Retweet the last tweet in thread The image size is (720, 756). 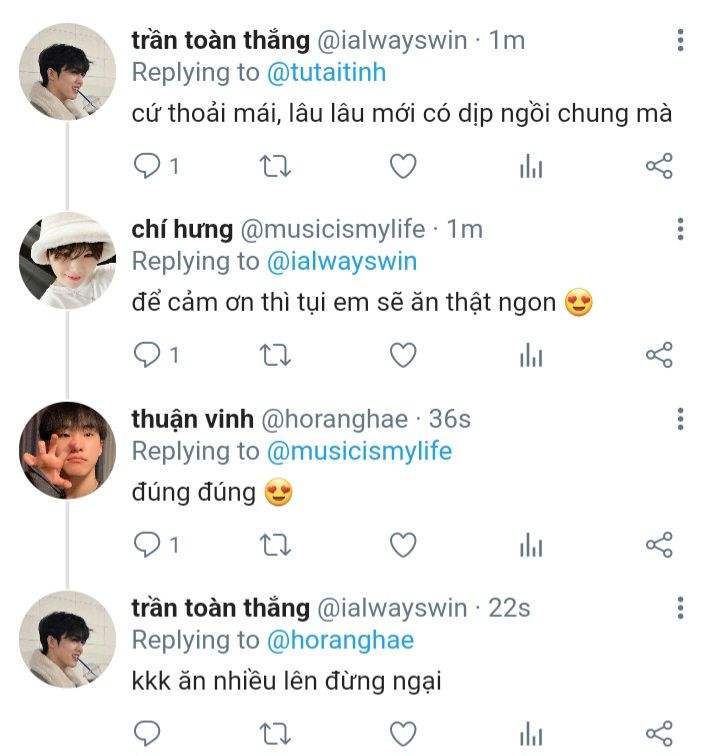click(275, 732)
